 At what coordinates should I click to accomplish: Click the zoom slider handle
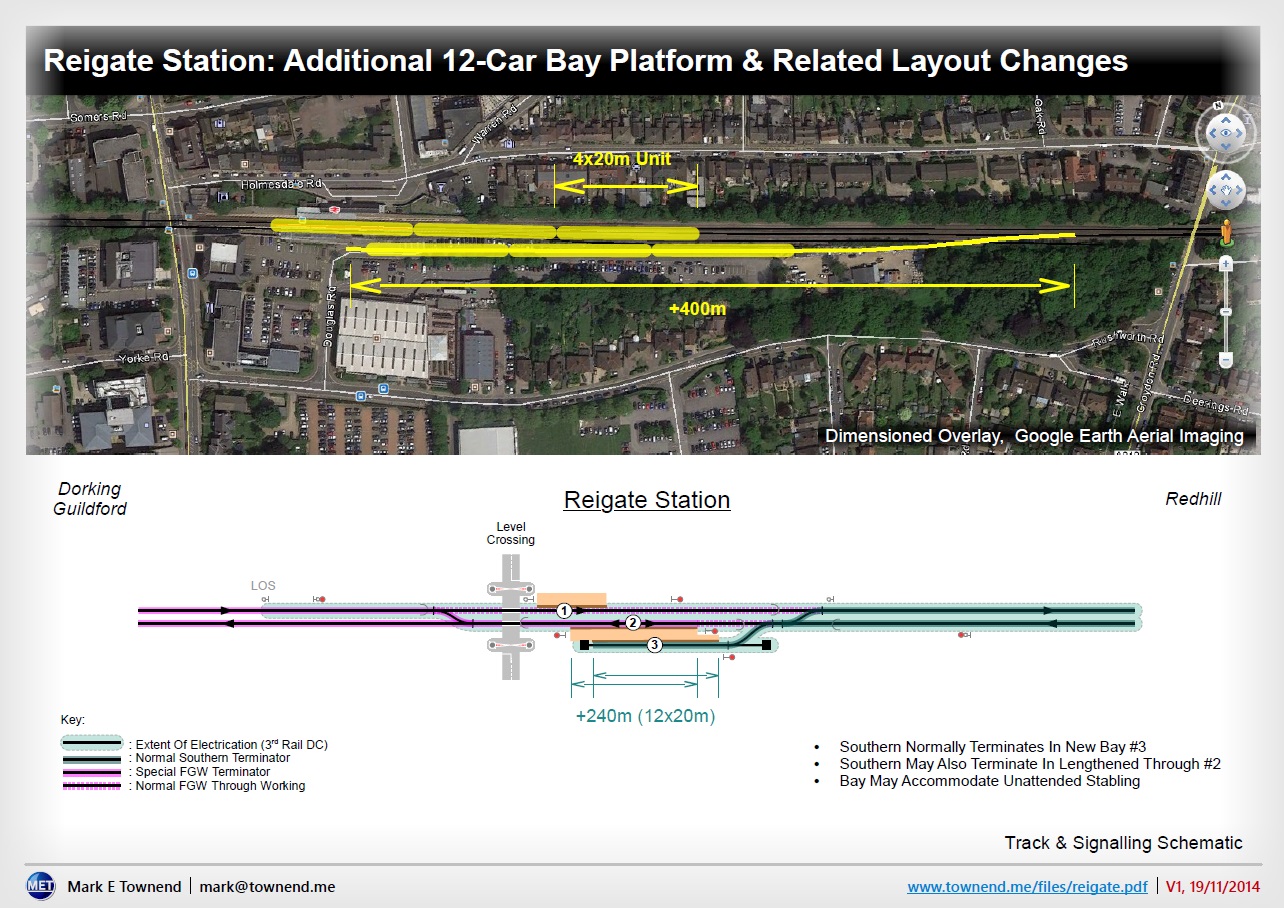1226,313
